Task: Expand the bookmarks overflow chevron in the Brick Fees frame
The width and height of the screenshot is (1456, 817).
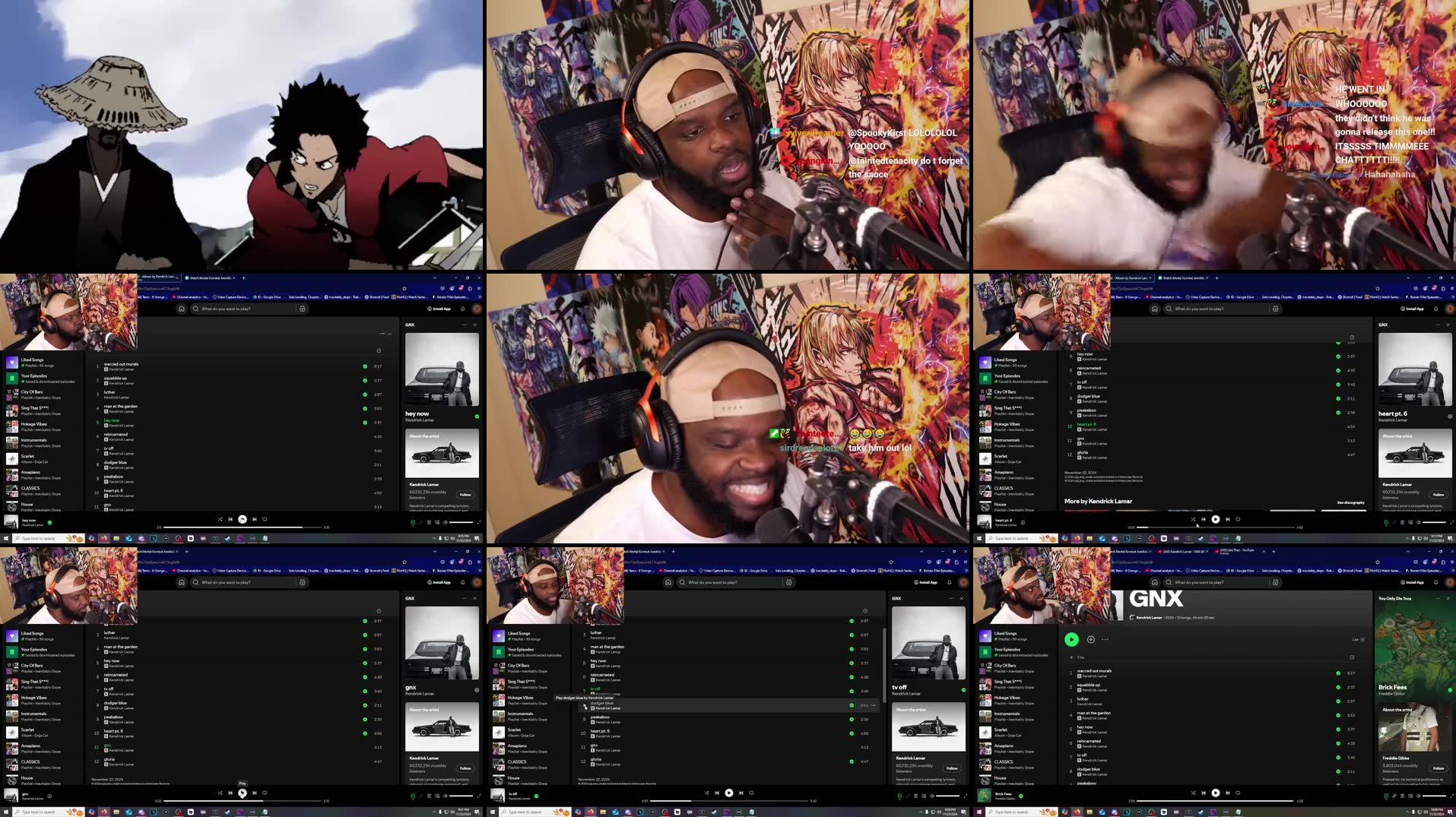Action: [x=1451, y=570]
